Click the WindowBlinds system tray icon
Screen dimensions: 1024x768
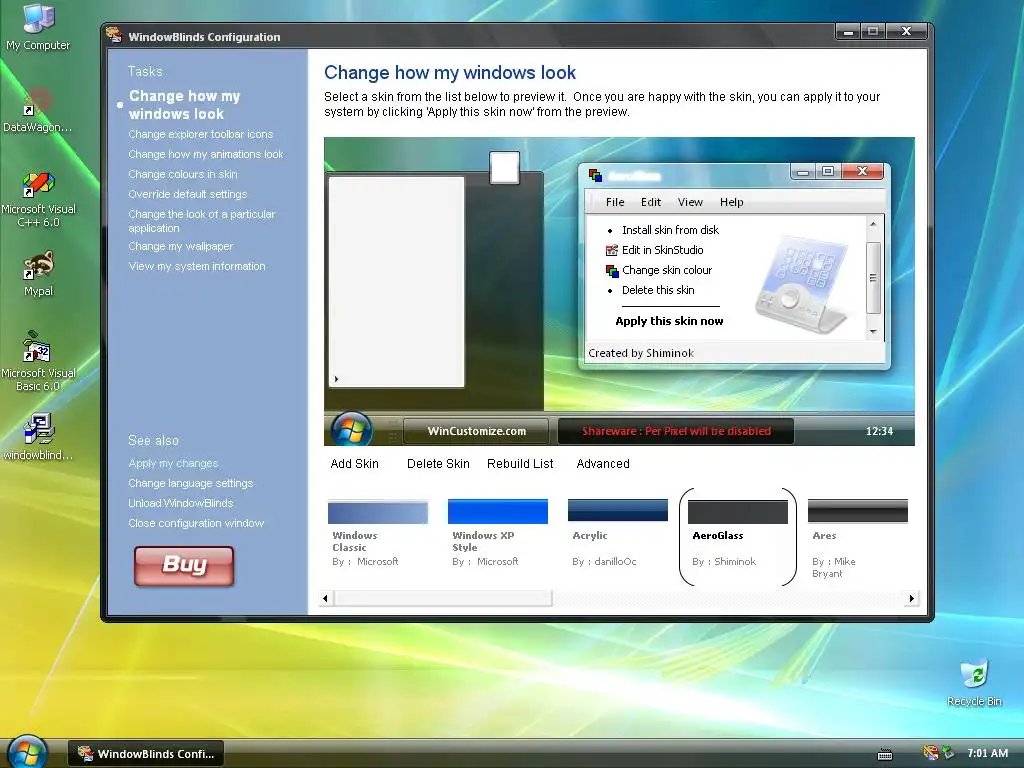(x=931, y=753)
